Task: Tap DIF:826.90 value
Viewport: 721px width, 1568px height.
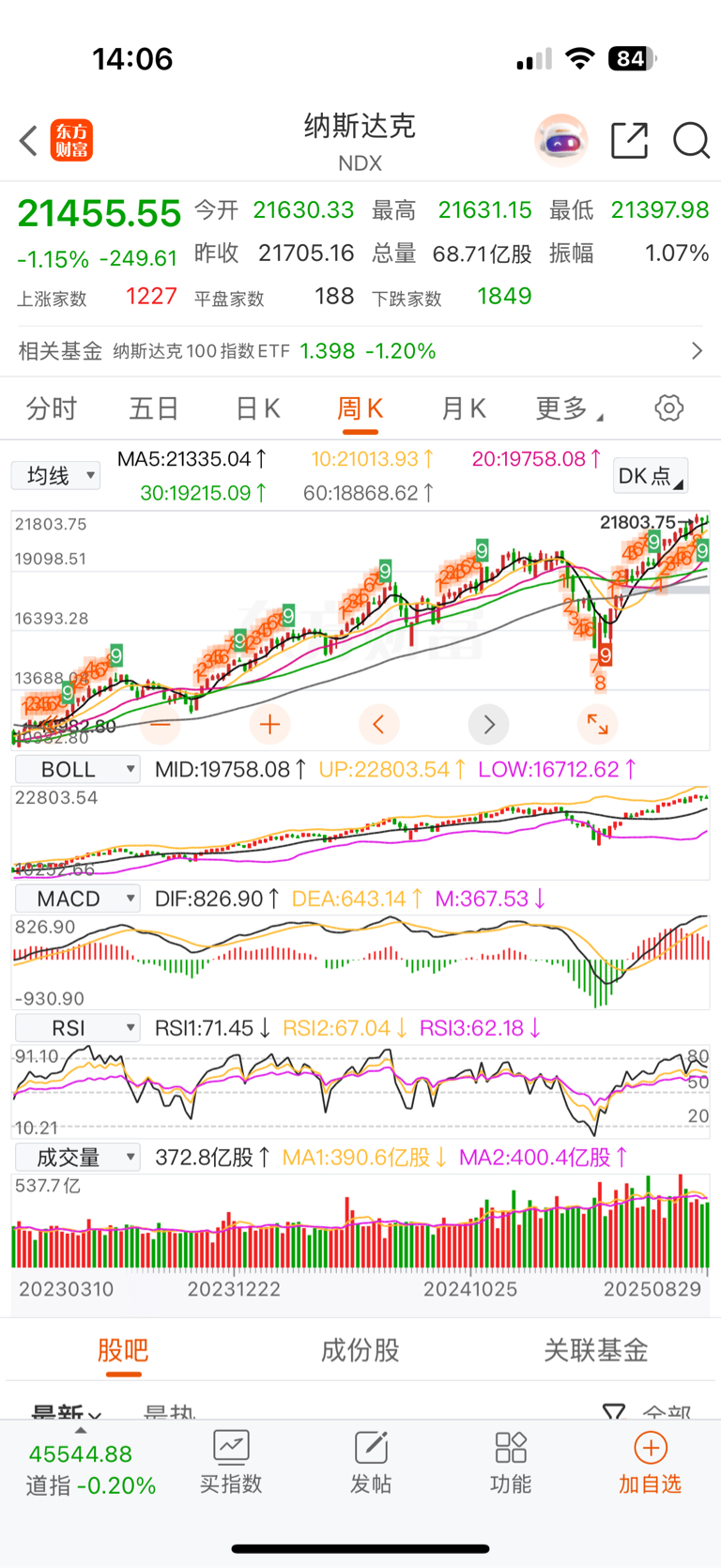Action: click(x=217, y=899)
